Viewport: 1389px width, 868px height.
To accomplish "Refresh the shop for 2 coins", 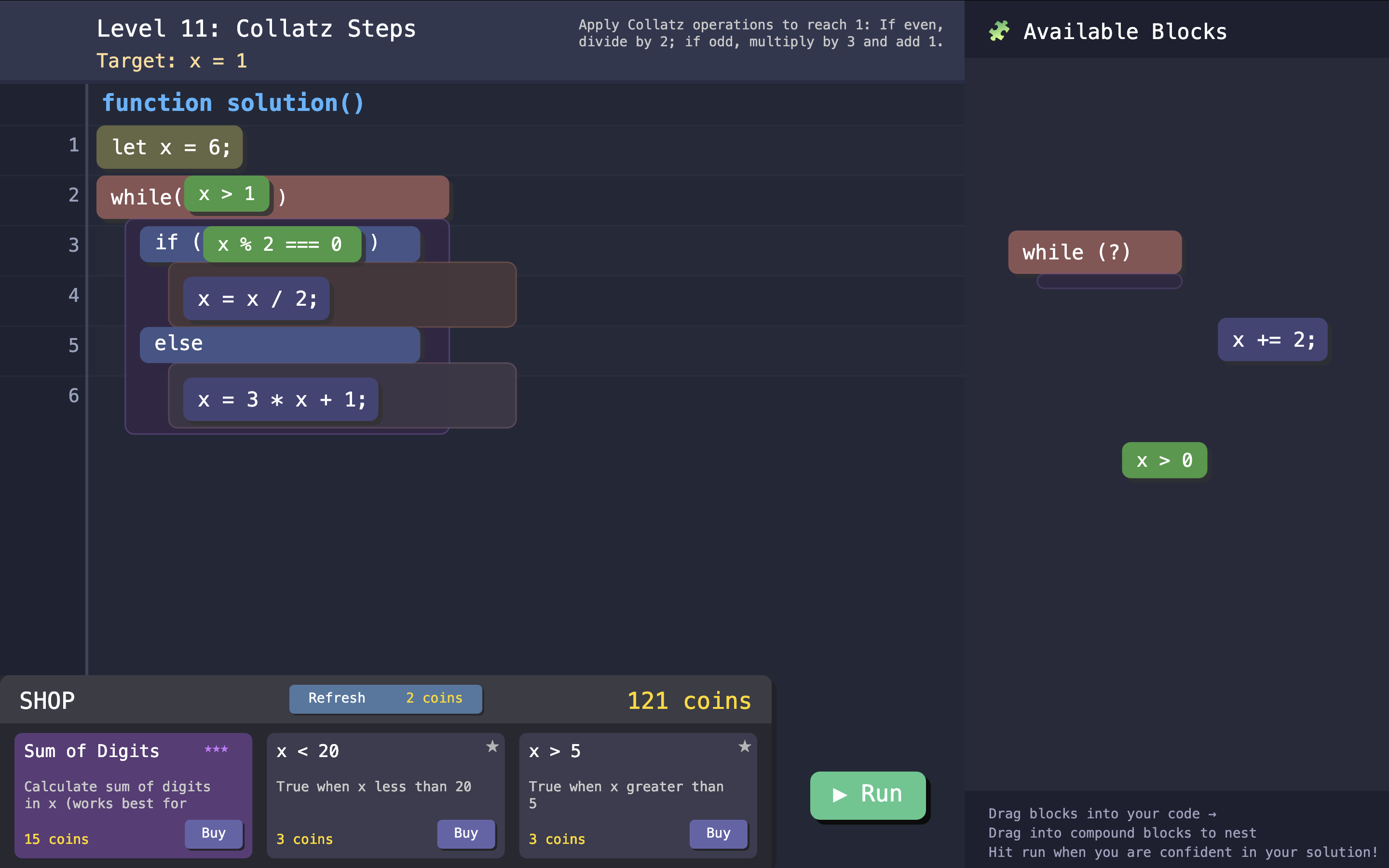I will [x=385, y=698].
